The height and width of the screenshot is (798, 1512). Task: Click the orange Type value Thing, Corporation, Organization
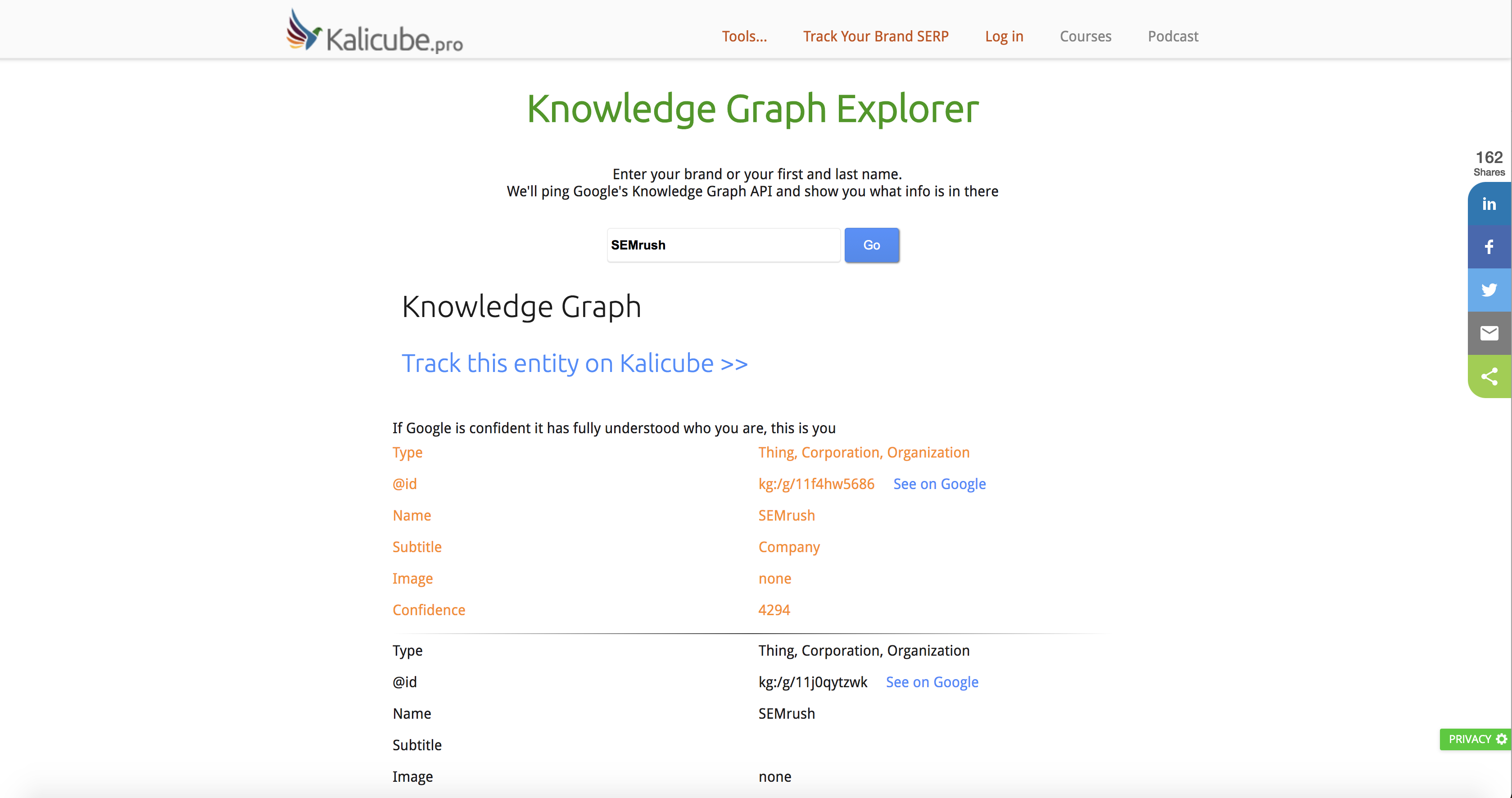click(x=864, y=453)
